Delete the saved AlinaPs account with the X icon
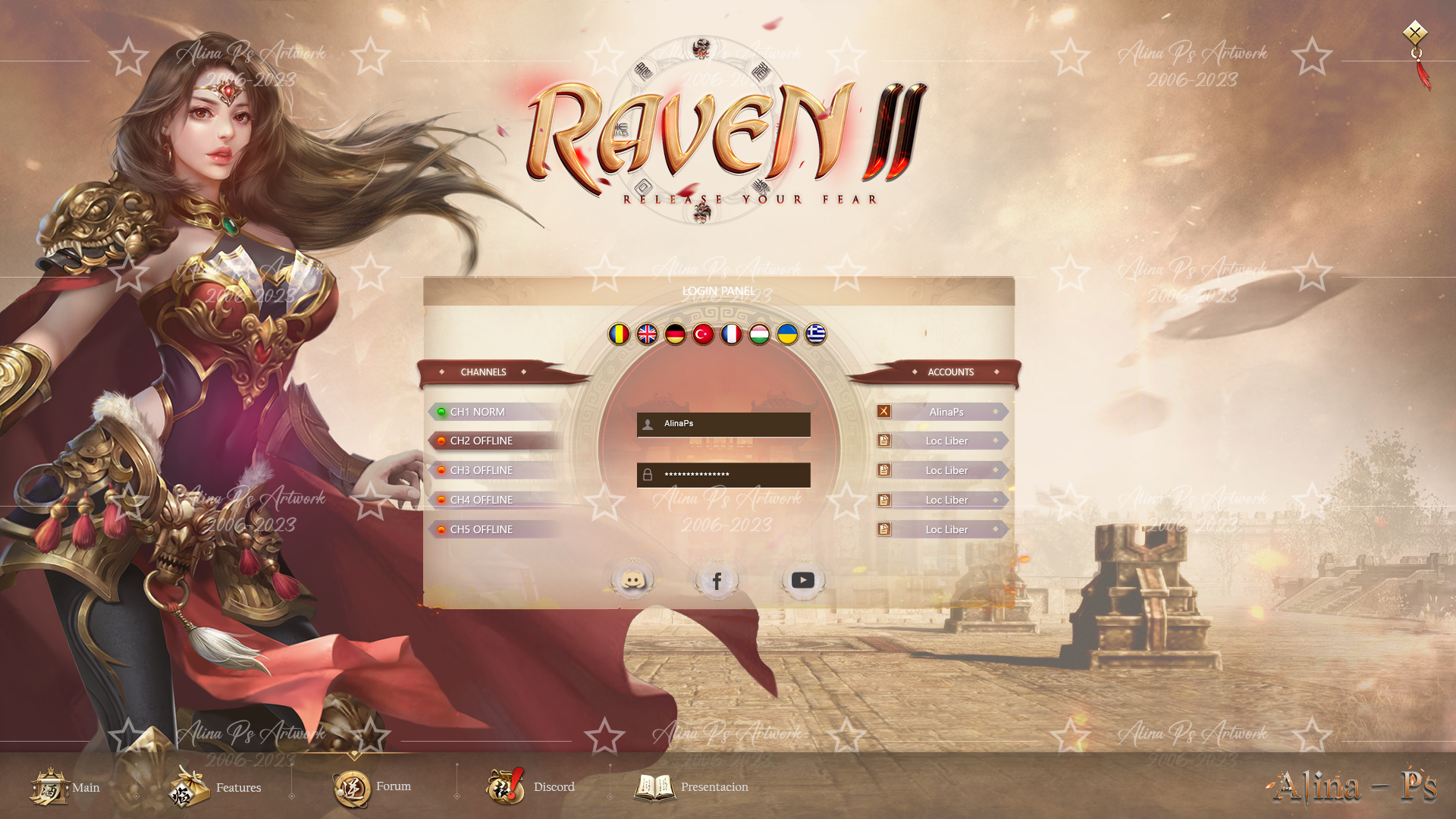The height and width of the screenshot is (819, 1456). tap(883, 411)
